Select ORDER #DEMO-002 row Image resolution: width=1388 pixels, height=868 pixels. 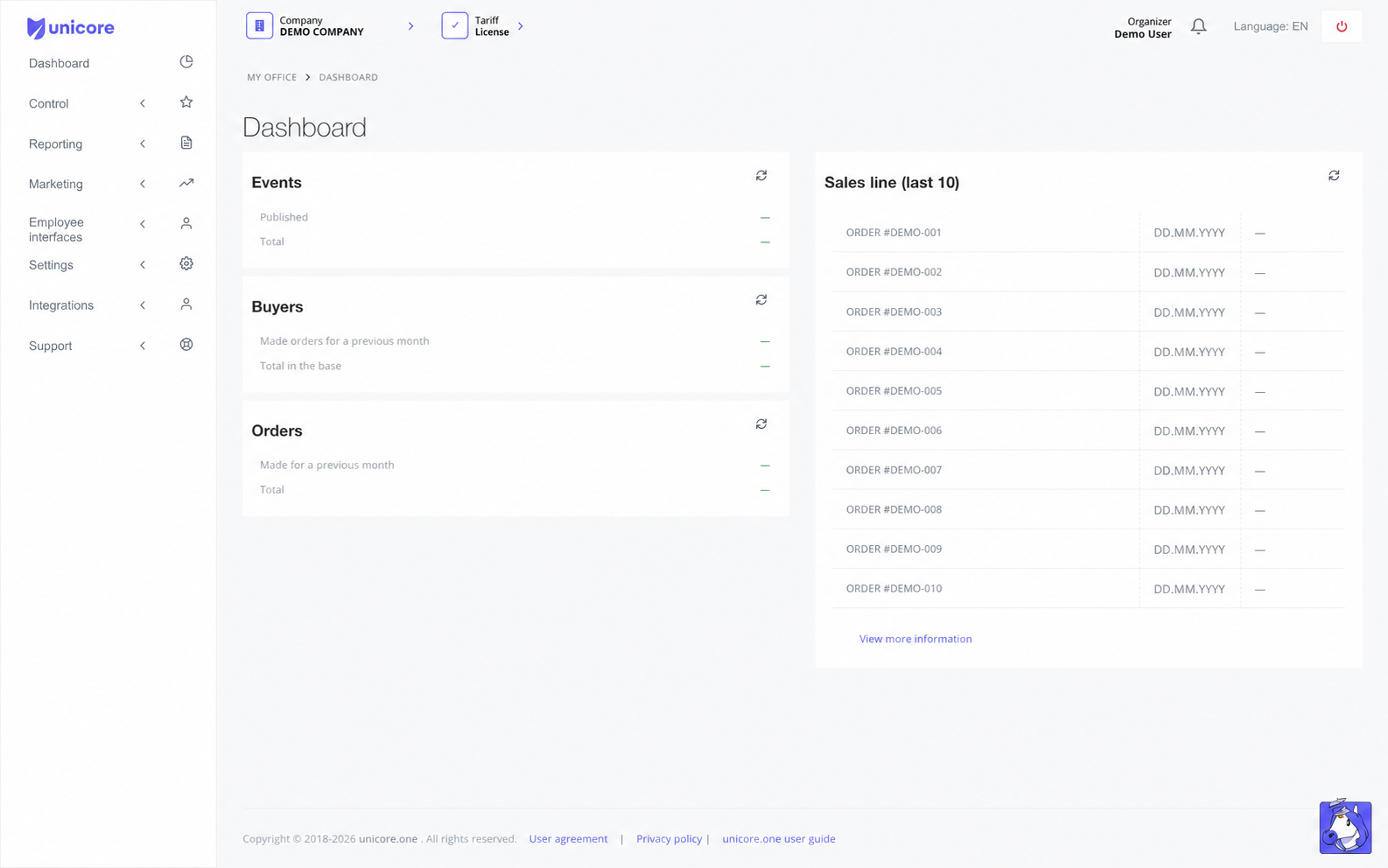[x=1089, y=272]
